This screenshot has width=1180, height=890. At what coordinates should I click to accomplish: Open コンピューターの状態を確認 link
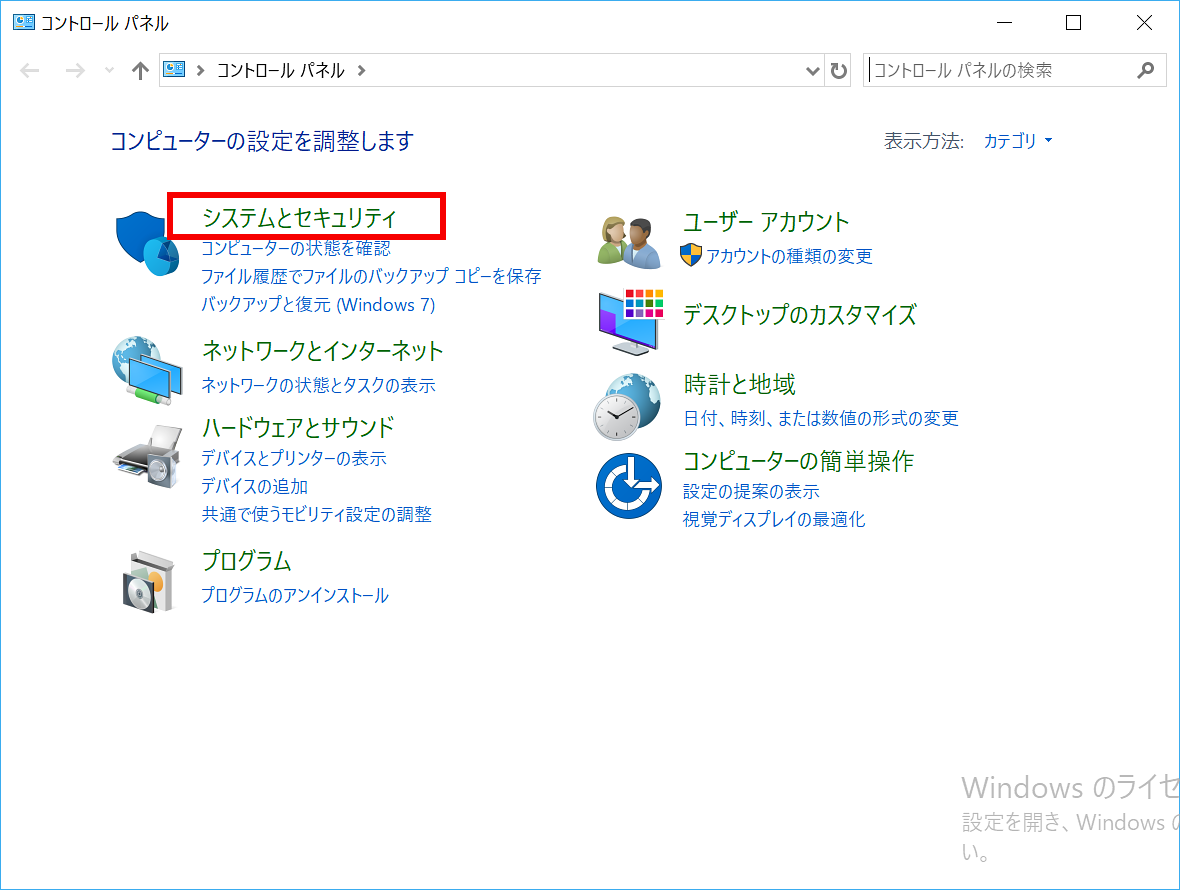[x=296, y=248]
